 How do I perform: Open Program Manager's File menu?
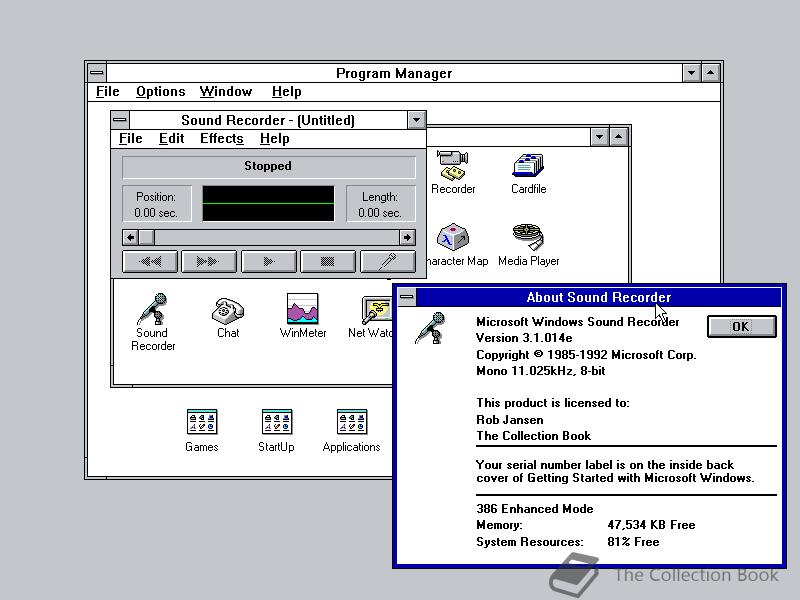tap(108, 92)
